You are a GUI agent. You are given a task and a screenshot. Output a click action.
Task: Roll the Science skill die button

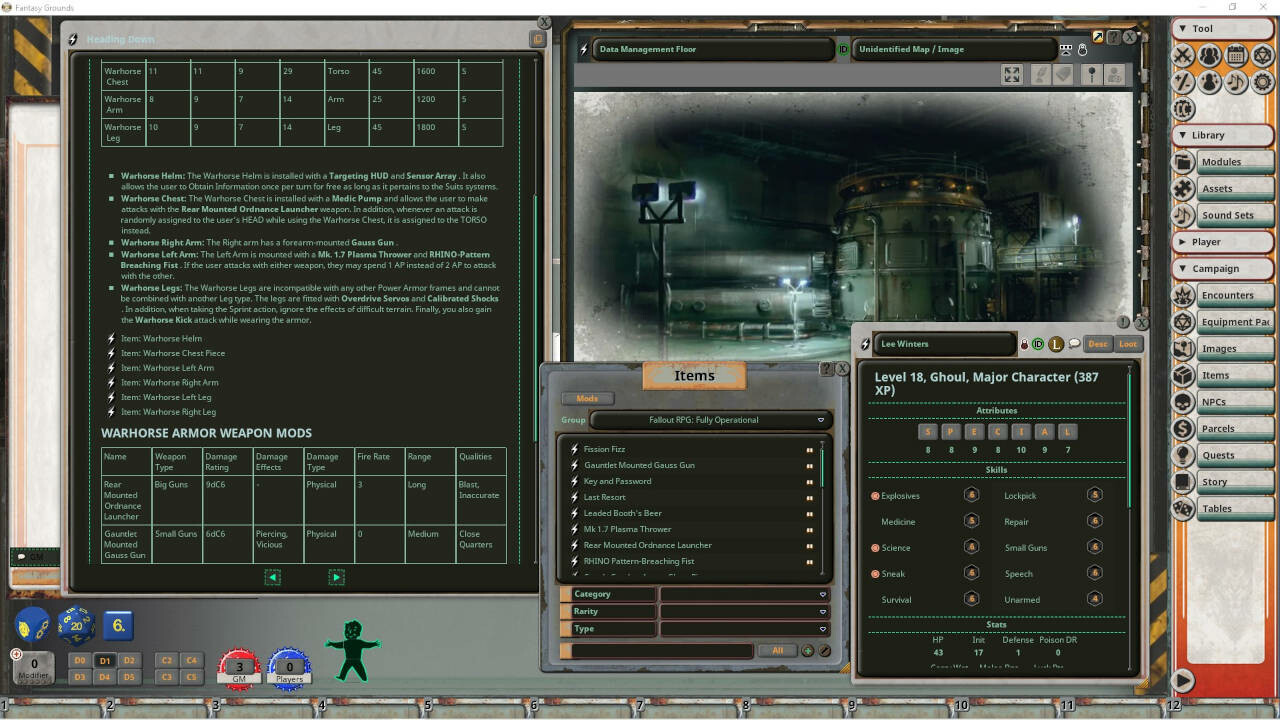tap(970, 547)
